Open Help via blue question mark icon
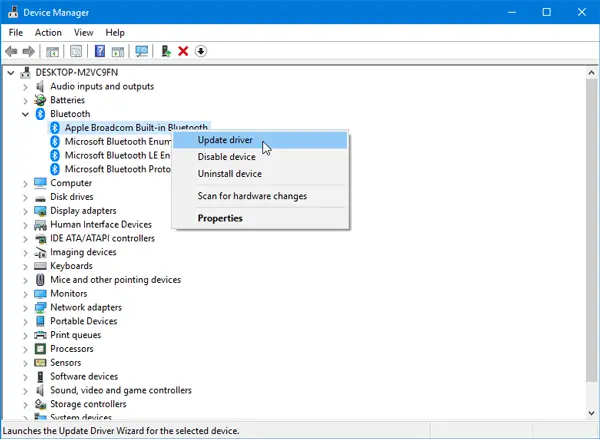 tap(100, 51)
